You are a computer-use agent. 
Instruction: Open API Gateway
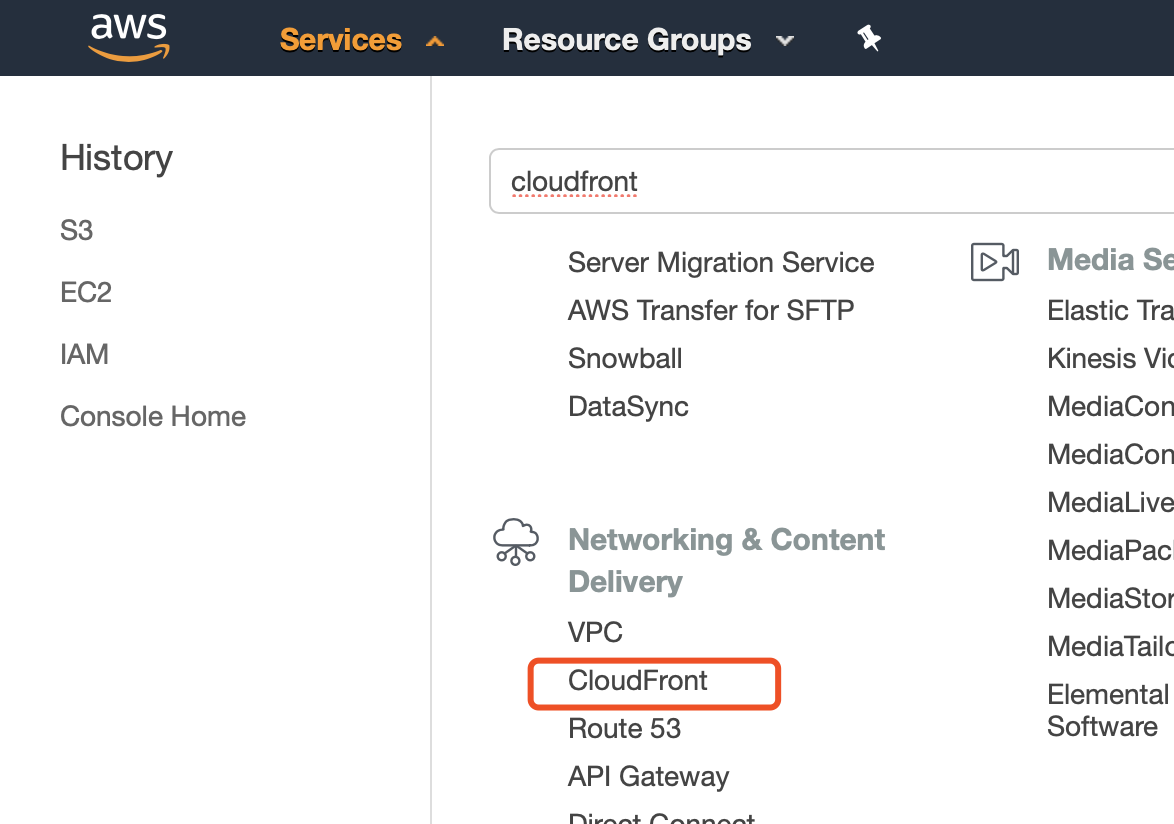click(x=648, y=776)
